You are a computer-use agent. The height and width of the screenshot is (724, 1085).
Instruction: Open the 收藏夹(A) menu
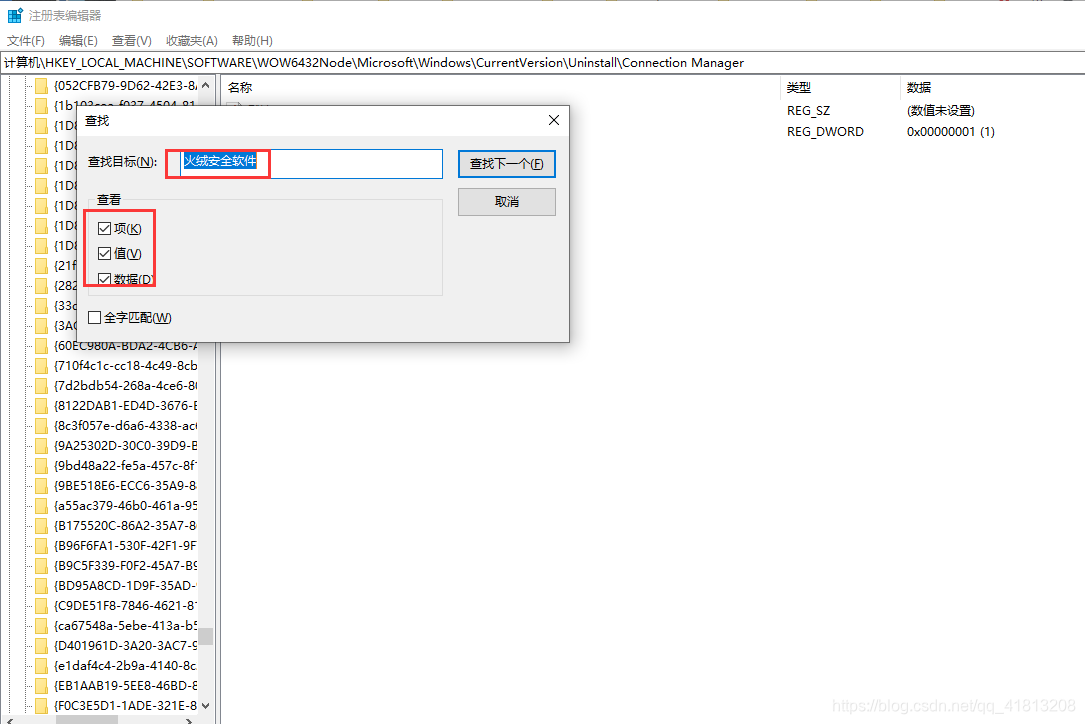pos(192,41)
